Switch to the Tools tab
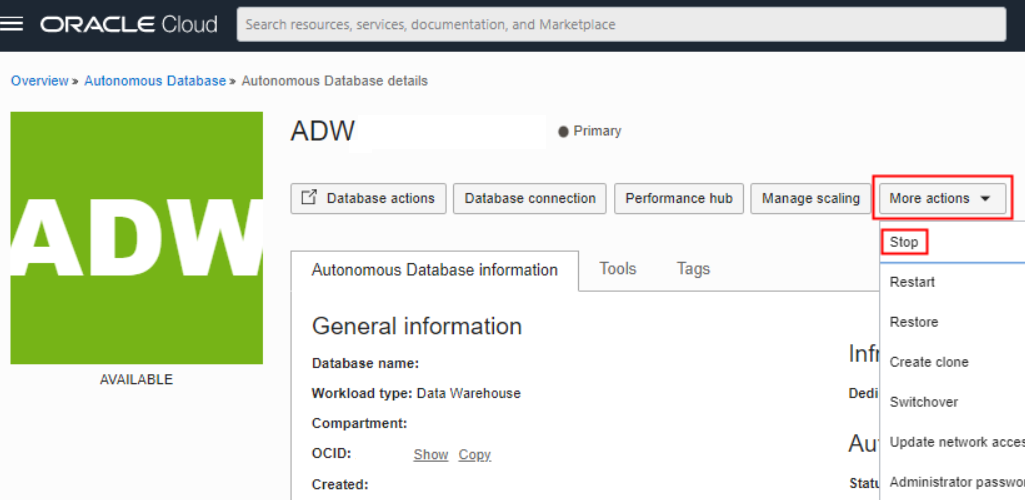 [618, 268]
